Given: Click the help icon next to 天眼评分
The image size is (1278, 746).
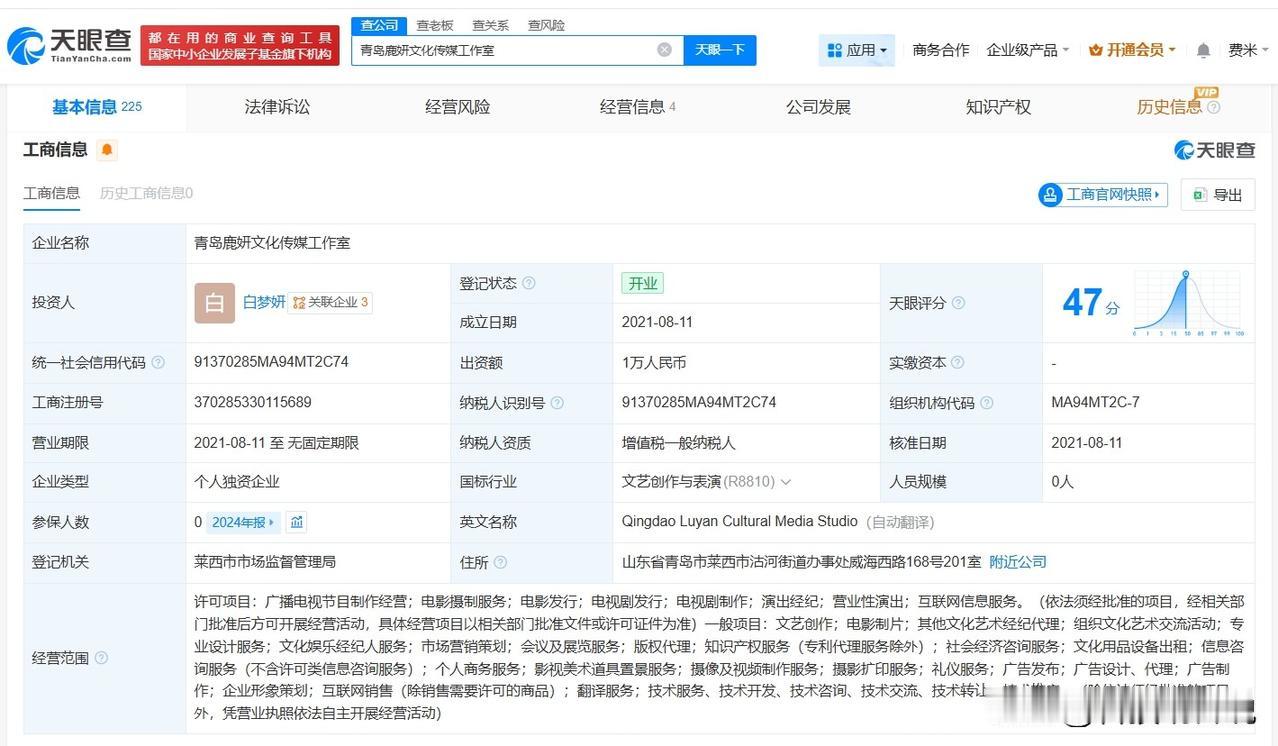Looking at the screenshot, I should pyautogui.click(x=958, y=303).
